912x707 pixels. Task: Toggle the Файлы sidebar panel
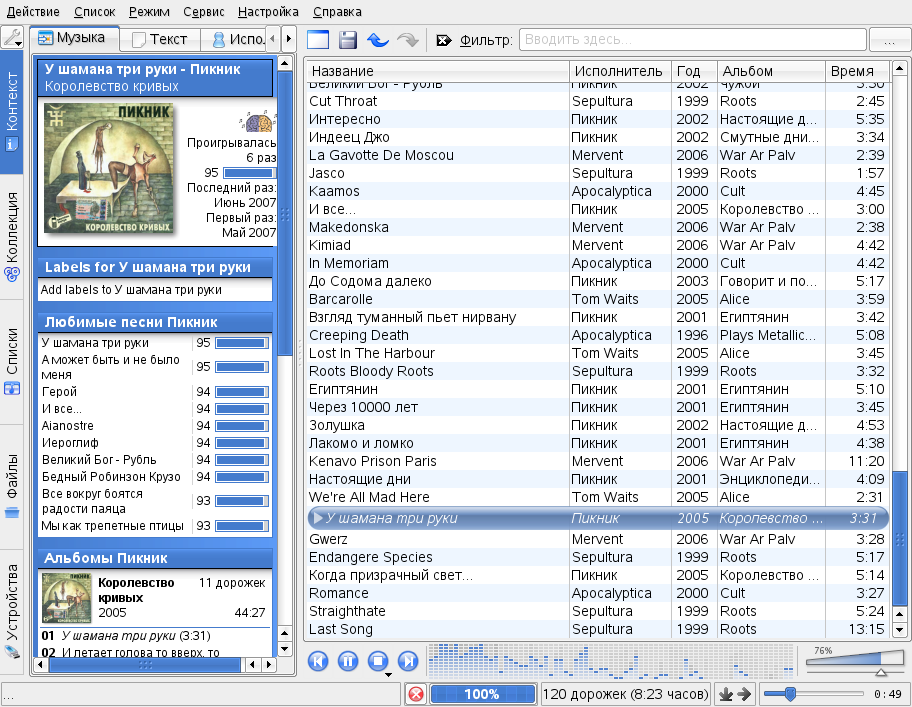(13, 485)
